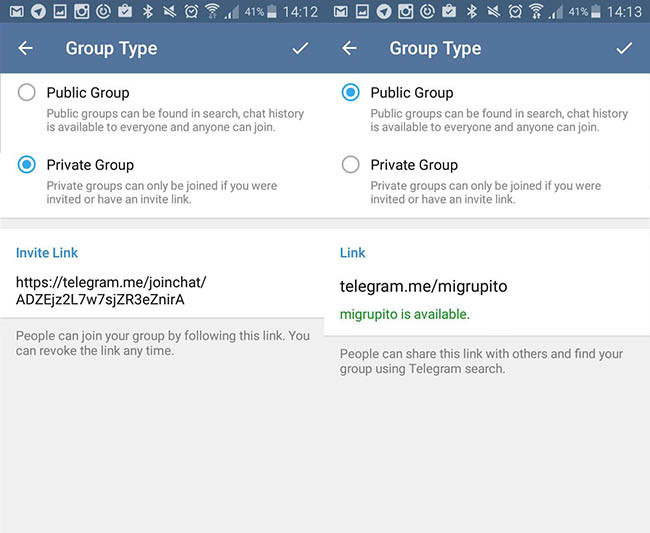650x533 pixels.
Task: Confirm with checkmark on the migrupito link screen
Action: pos(624,48)
